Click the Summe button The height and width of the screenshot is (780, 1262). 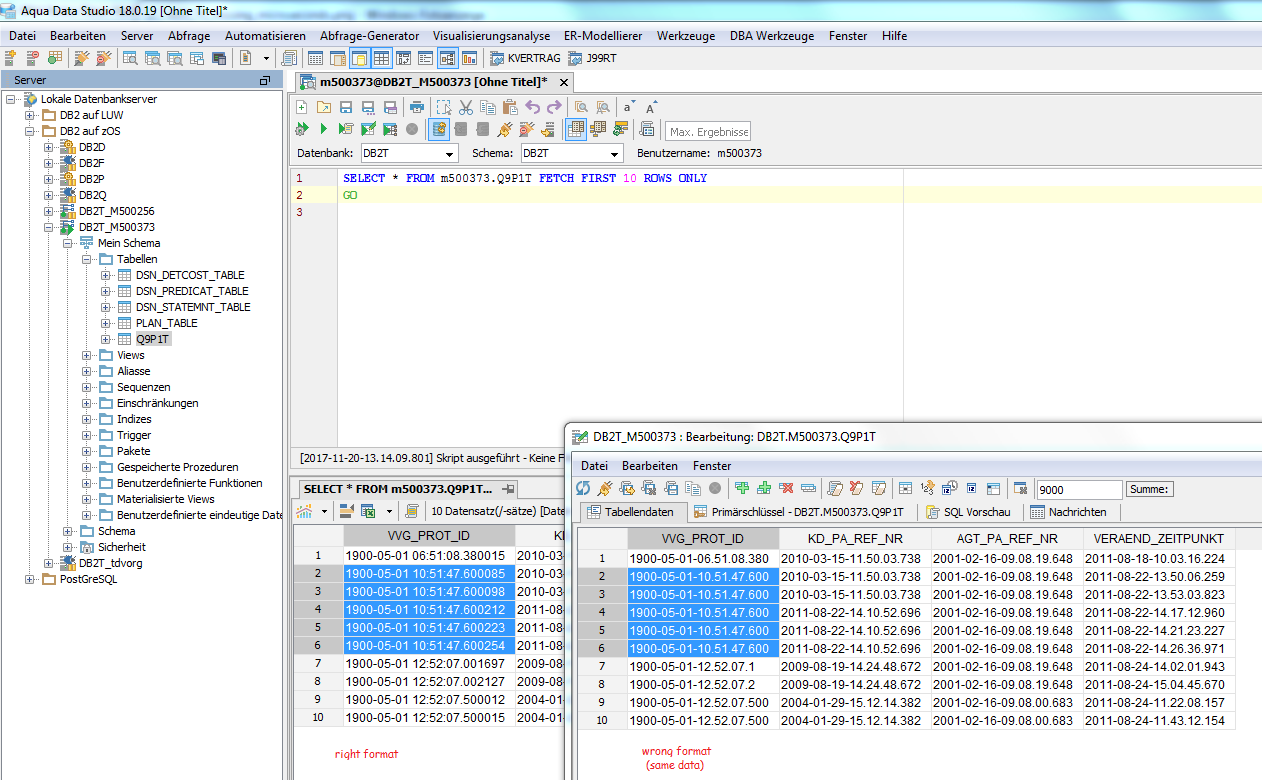point(1149,489)
